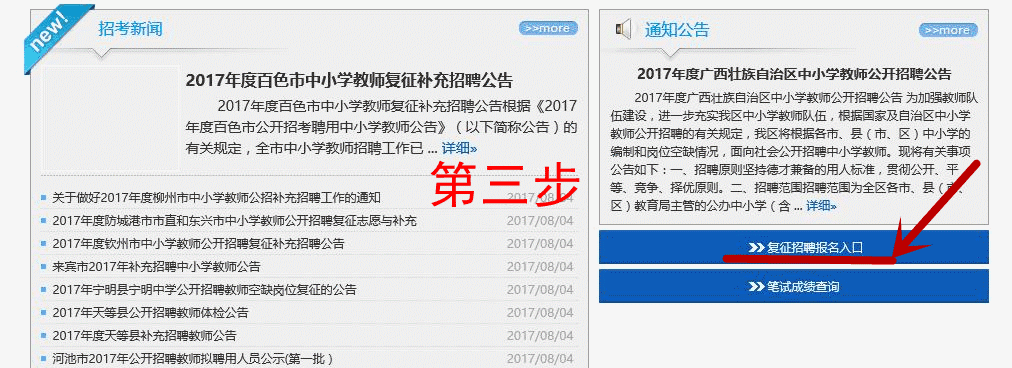Viewport: 1012px width, 368px height.
Task: Click blue bullet beside 来宾市 notice
Action: pos(44,267)
